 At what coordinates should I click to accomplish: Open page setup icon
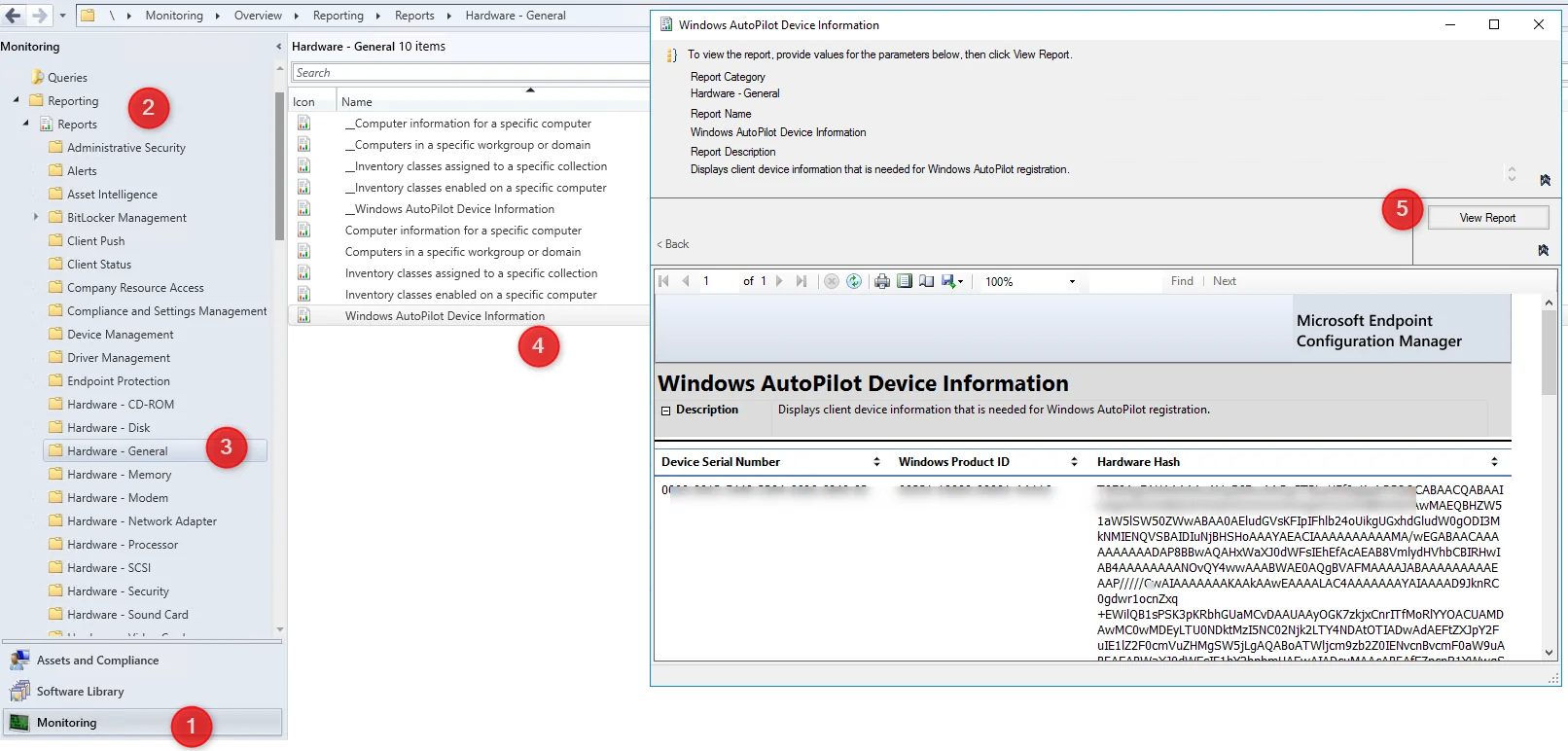point(926,281)
